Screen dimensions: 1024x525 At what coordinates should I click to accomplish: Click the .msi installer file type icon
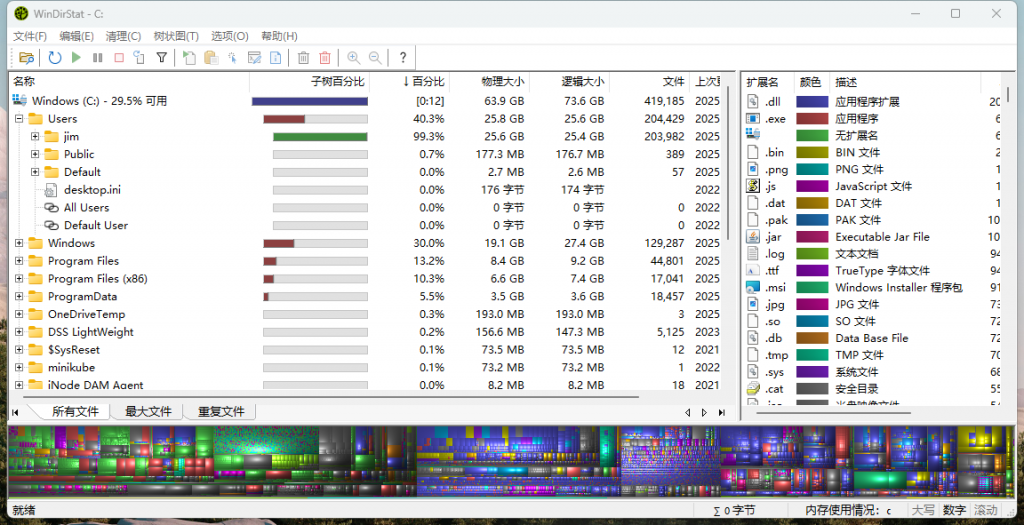pos(753,287)
